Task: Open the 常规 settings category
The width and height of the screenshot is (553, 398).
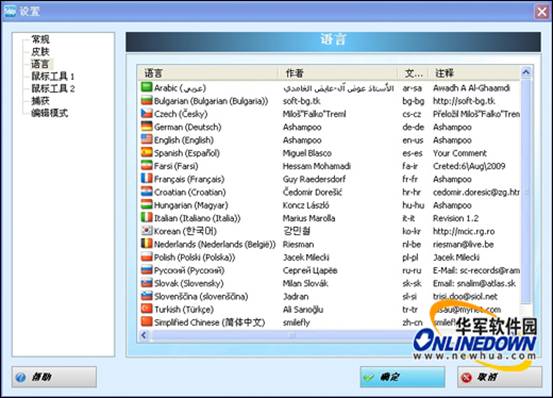Action: click(x=40, y=39)
